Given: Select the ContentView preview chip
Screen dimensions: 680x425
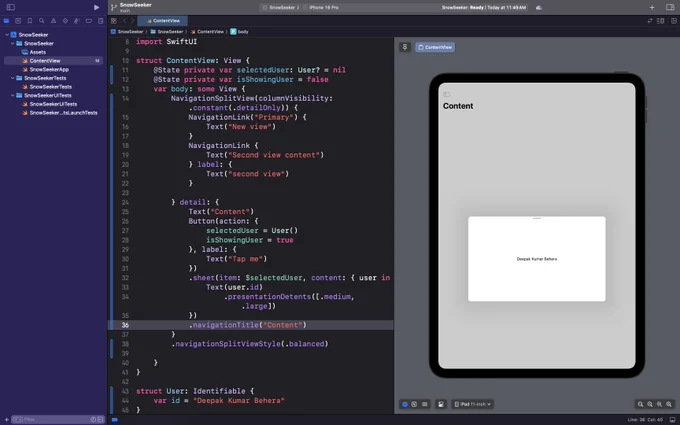Looking at the screenshot, I should pos(435,47).
